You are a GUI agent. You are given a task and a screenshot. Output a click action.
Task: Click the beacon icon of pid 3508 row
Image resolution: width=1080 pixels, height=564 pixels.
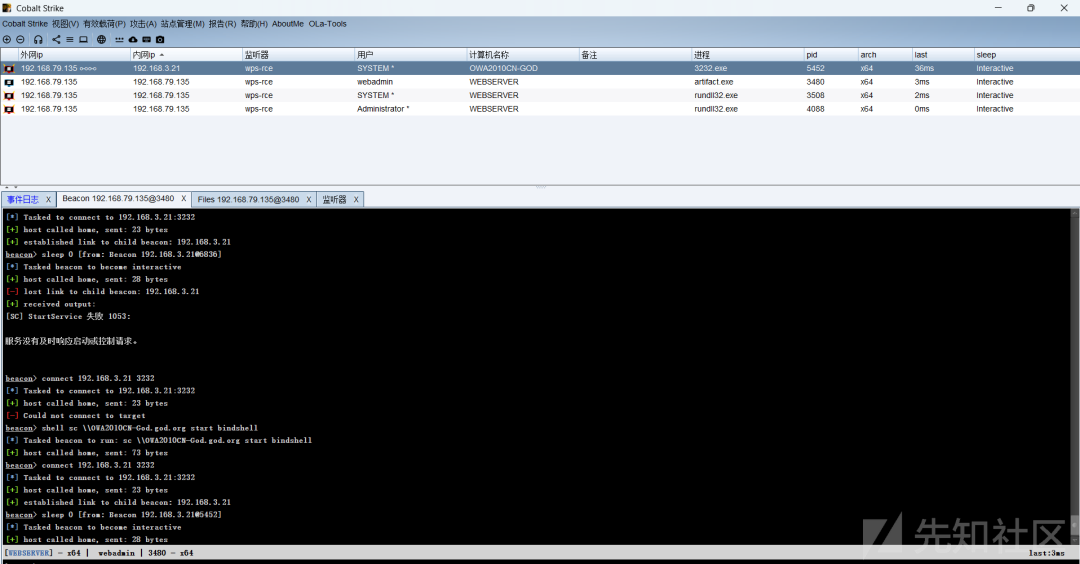[x=9, y=96]
